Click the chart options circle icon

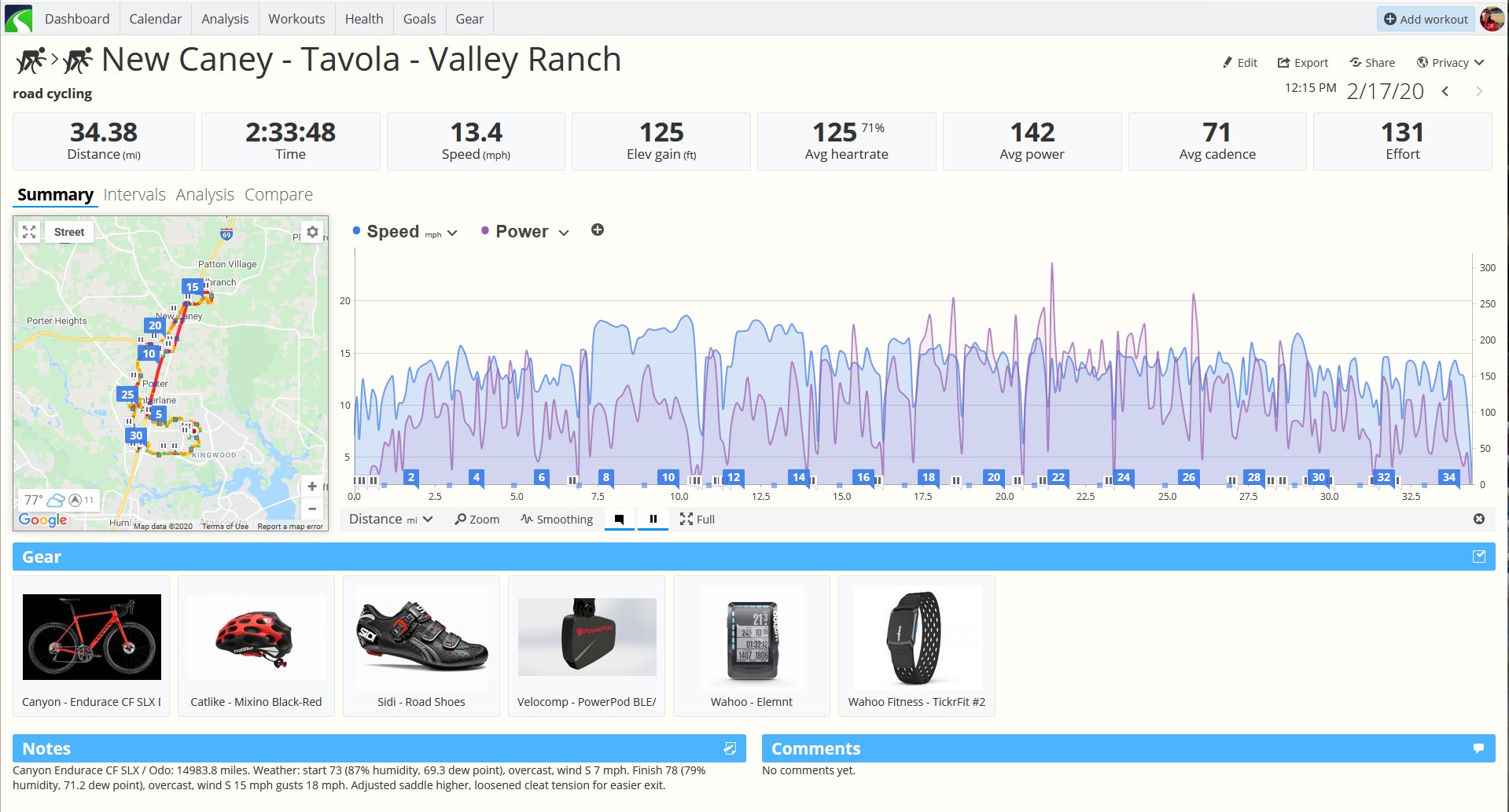coord(1479,519)
